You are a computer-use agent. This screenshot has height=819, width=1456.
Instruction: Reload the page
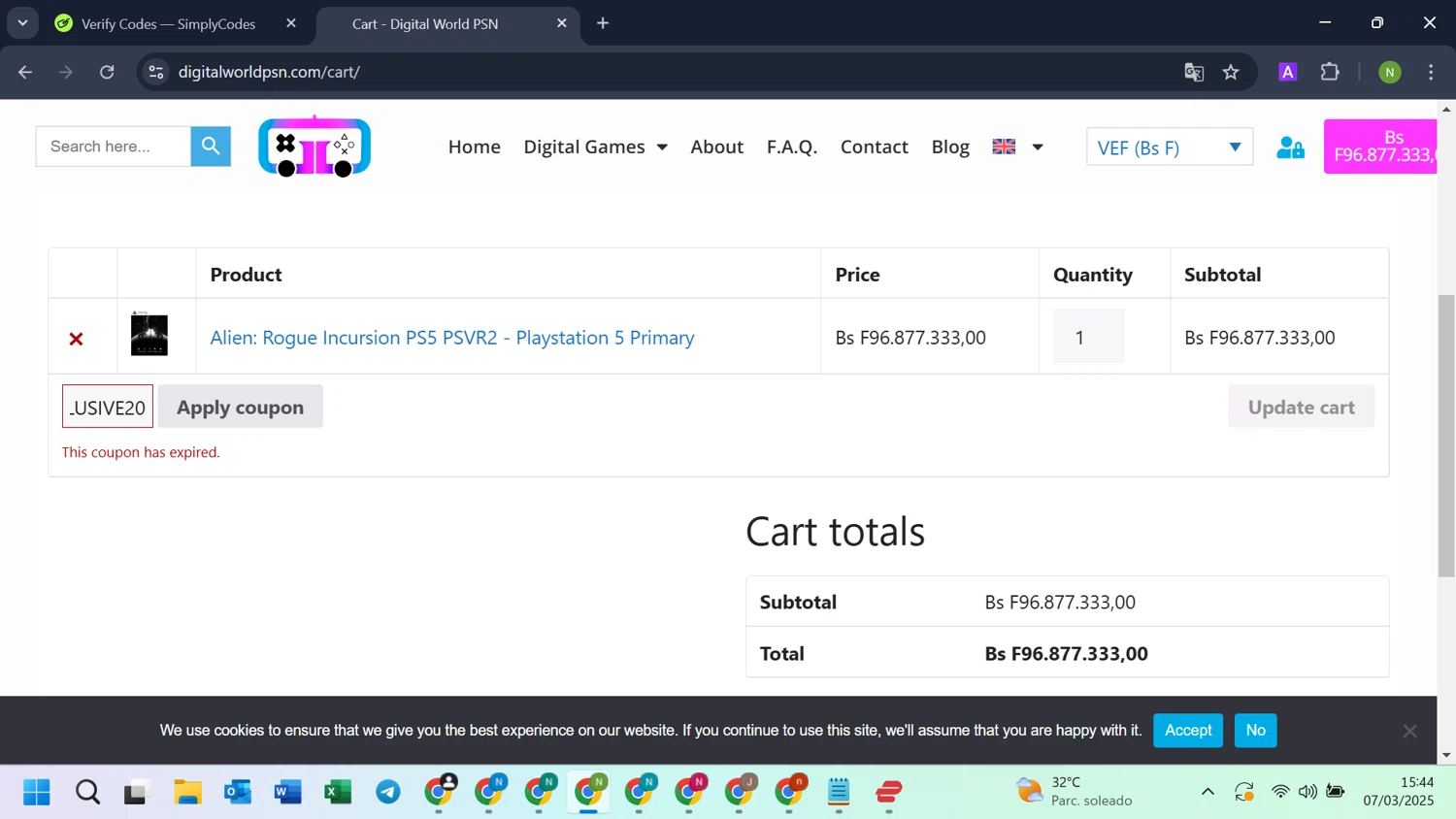pos(107,72)
